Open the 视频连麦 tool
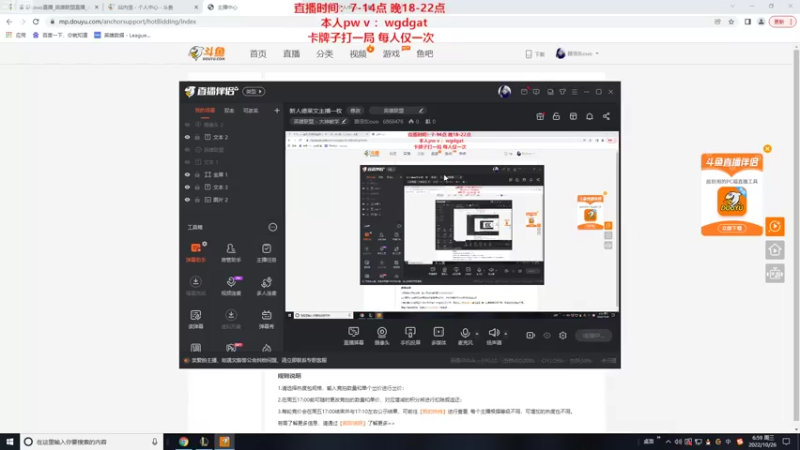800x450 pixels. coord(231,286)
